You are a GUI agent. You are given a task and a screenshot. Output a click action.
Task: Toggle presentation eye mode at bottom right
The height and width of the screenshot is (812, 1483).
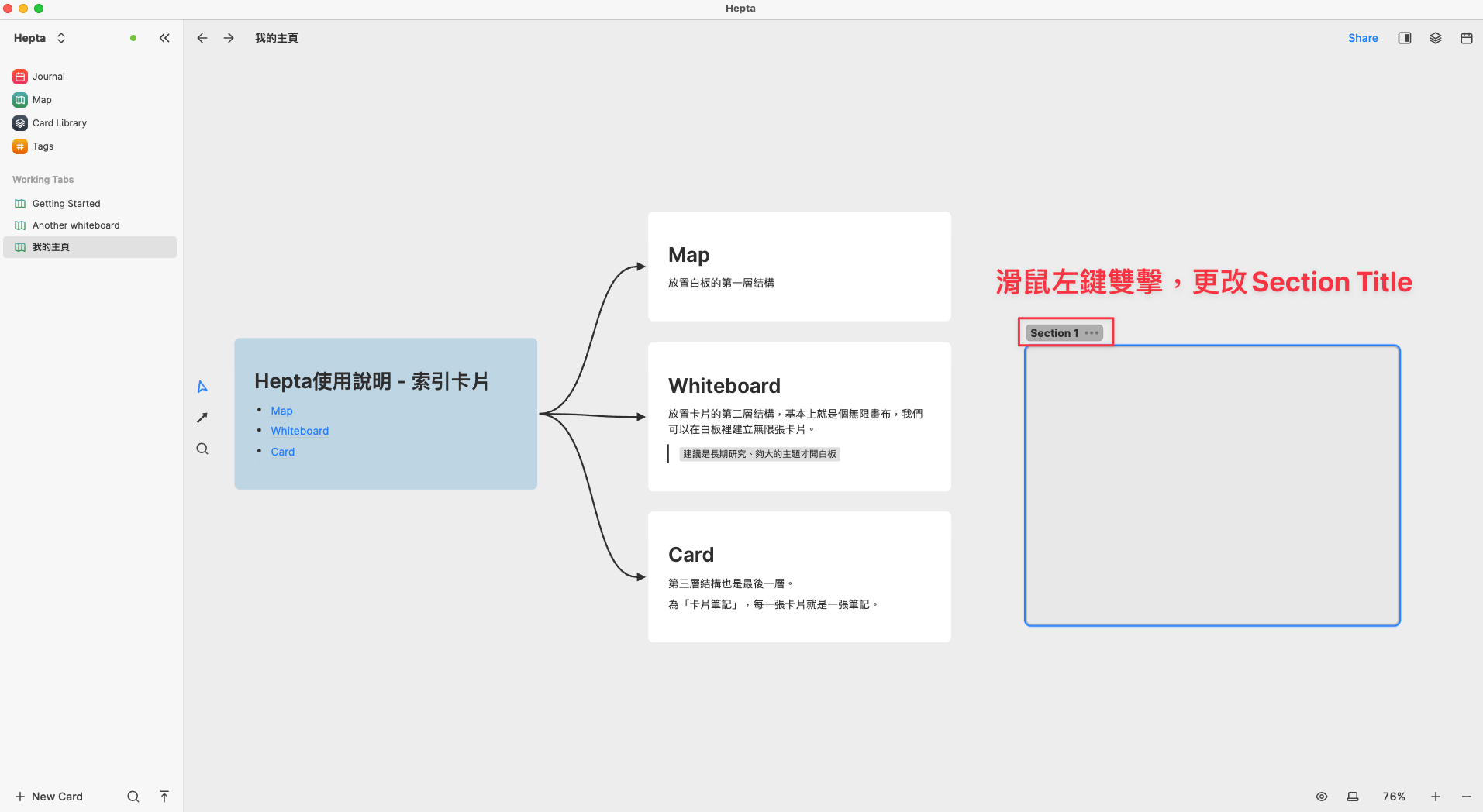(x=1321, y=796)
